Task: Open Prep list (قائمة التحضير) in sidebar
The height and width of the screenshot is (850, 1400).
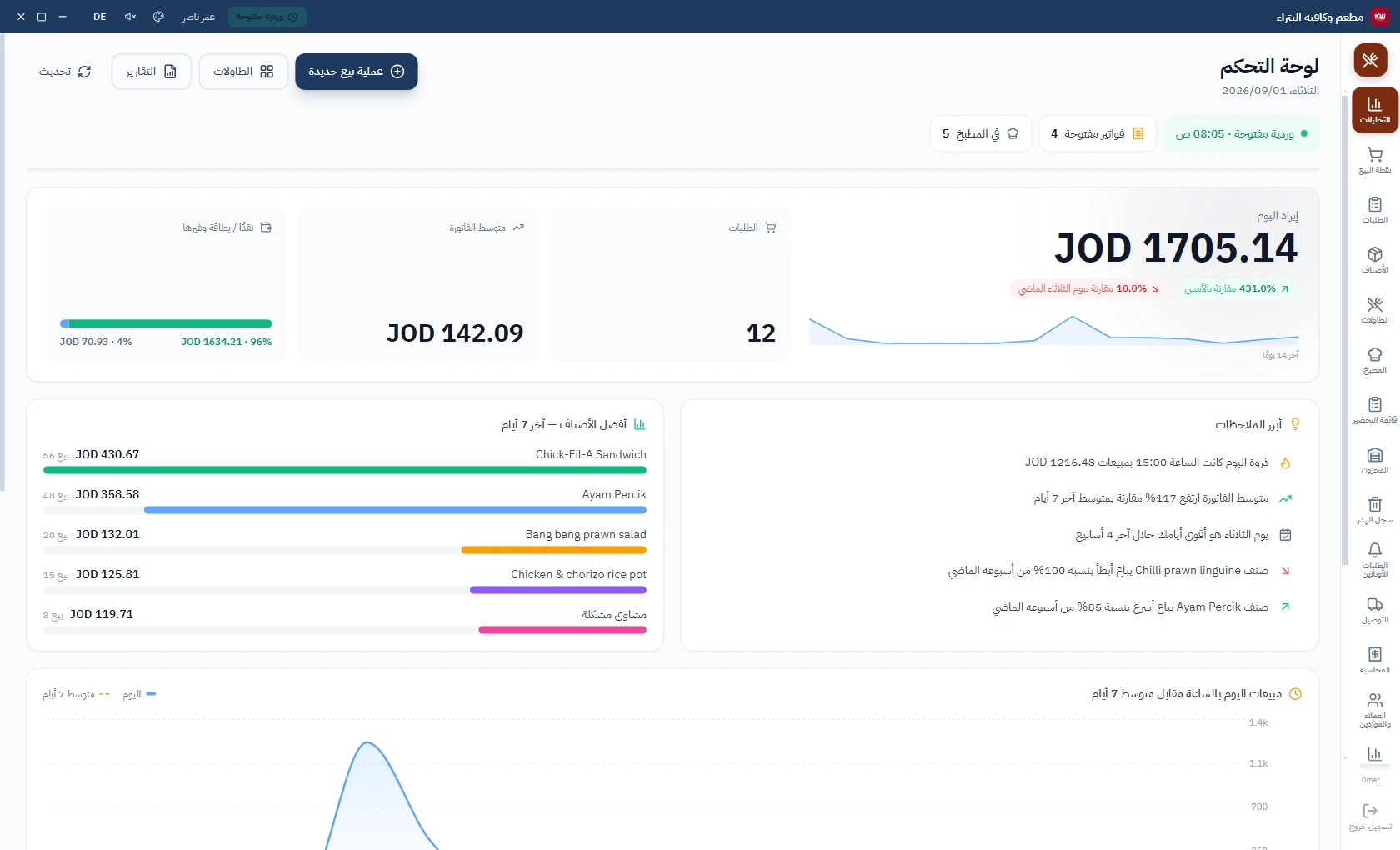Action: (x=1374, y=410)
